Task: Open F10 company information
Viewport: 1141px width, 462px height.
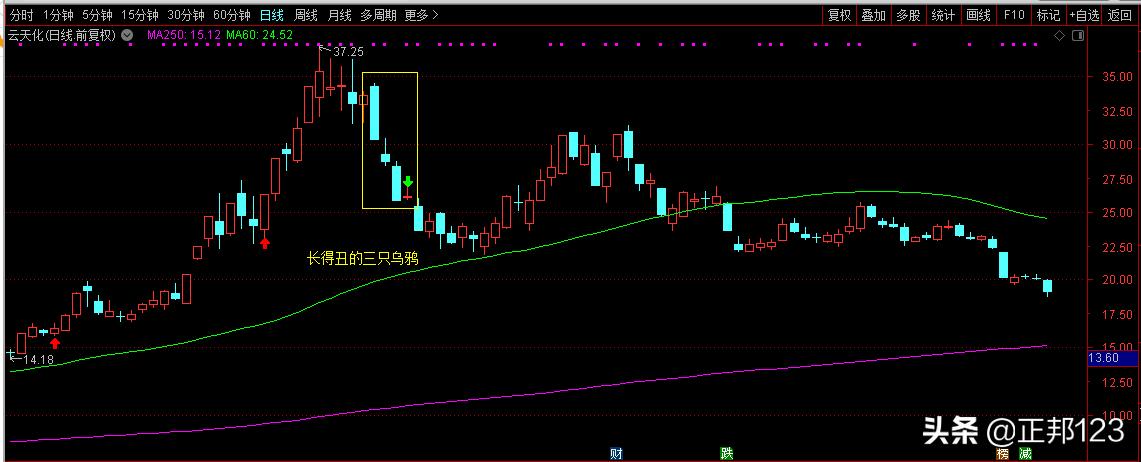Action: click(1014, 15)
